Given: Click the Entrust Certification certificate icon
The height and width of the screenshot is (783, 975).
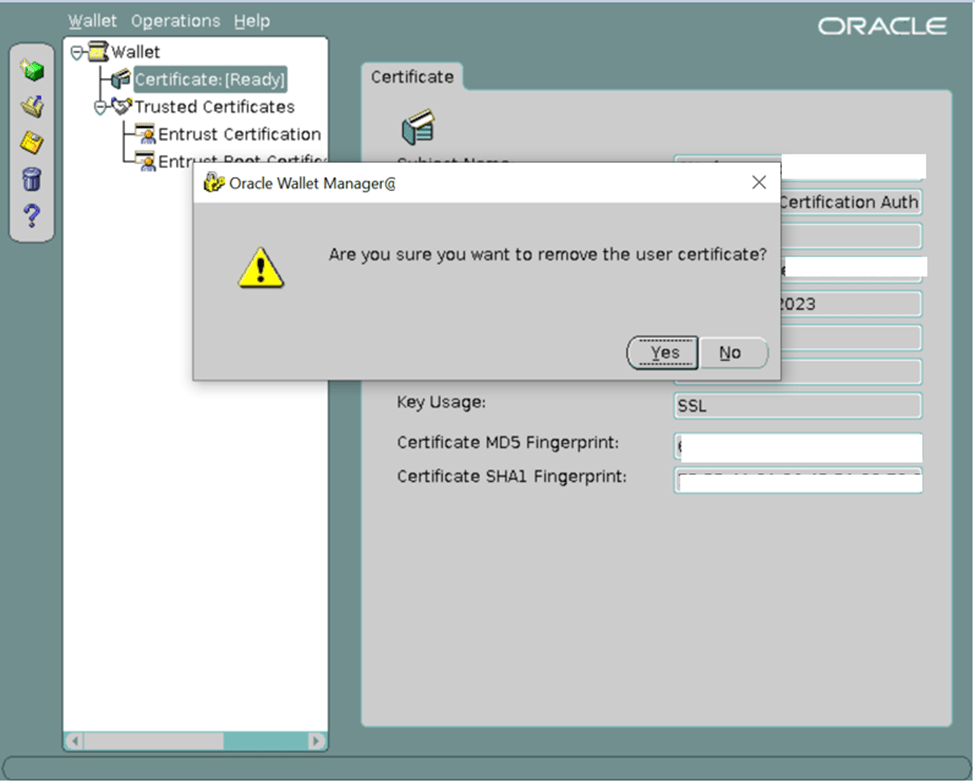Looking at the screenshot, I should click(x=145, y=134).
